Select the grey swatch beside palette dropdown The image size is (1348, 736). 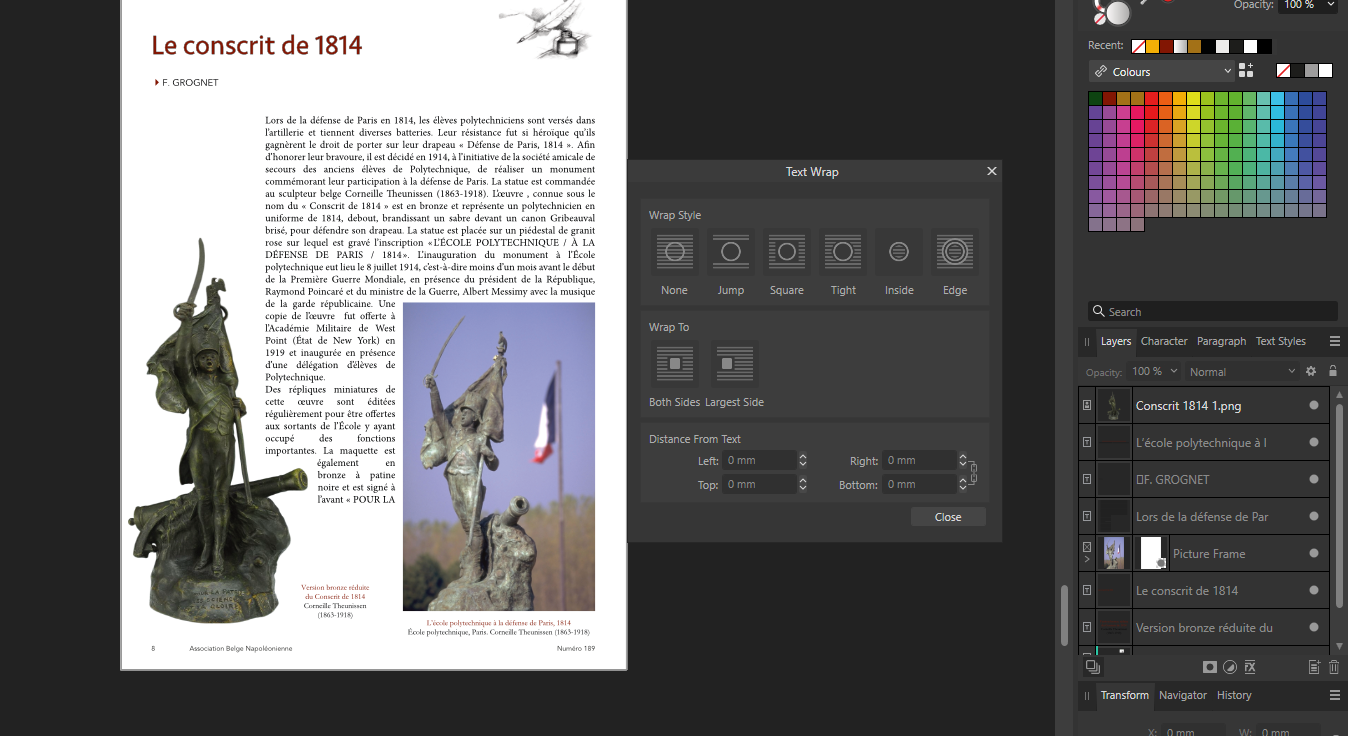pyautogui.click(x=1312, y=71)
